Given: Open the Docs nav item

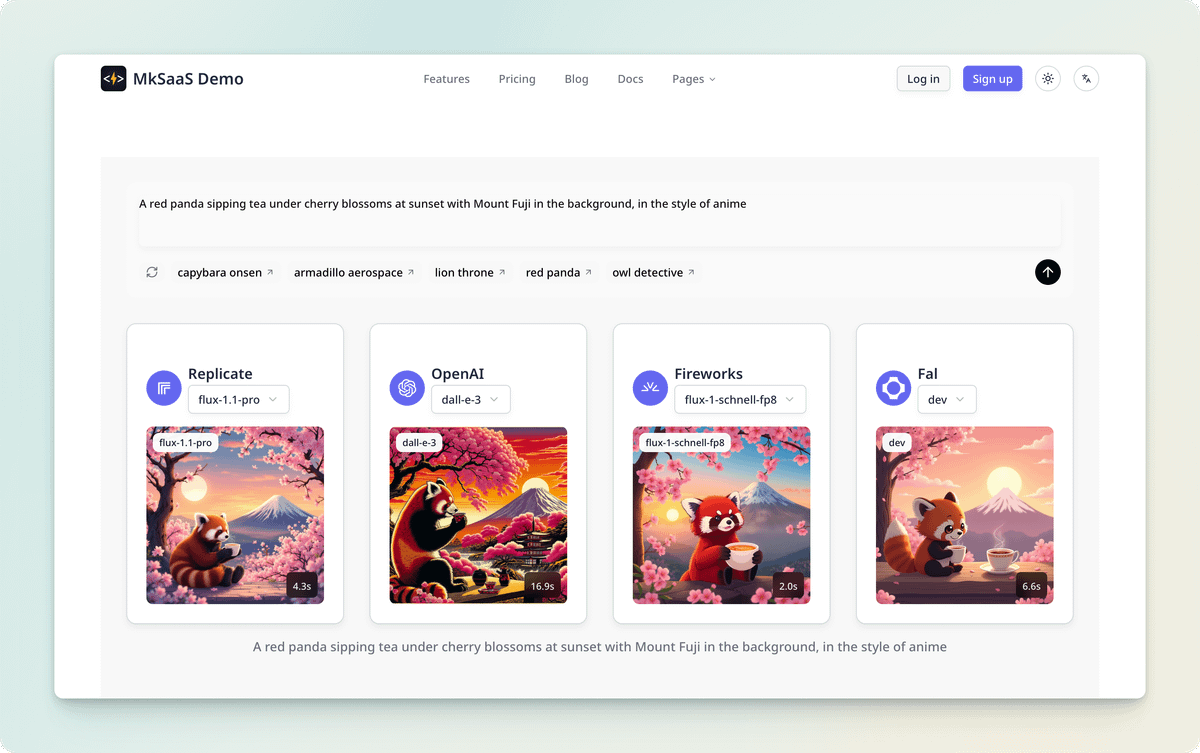Looking at the screenshot, I should 630,79.
